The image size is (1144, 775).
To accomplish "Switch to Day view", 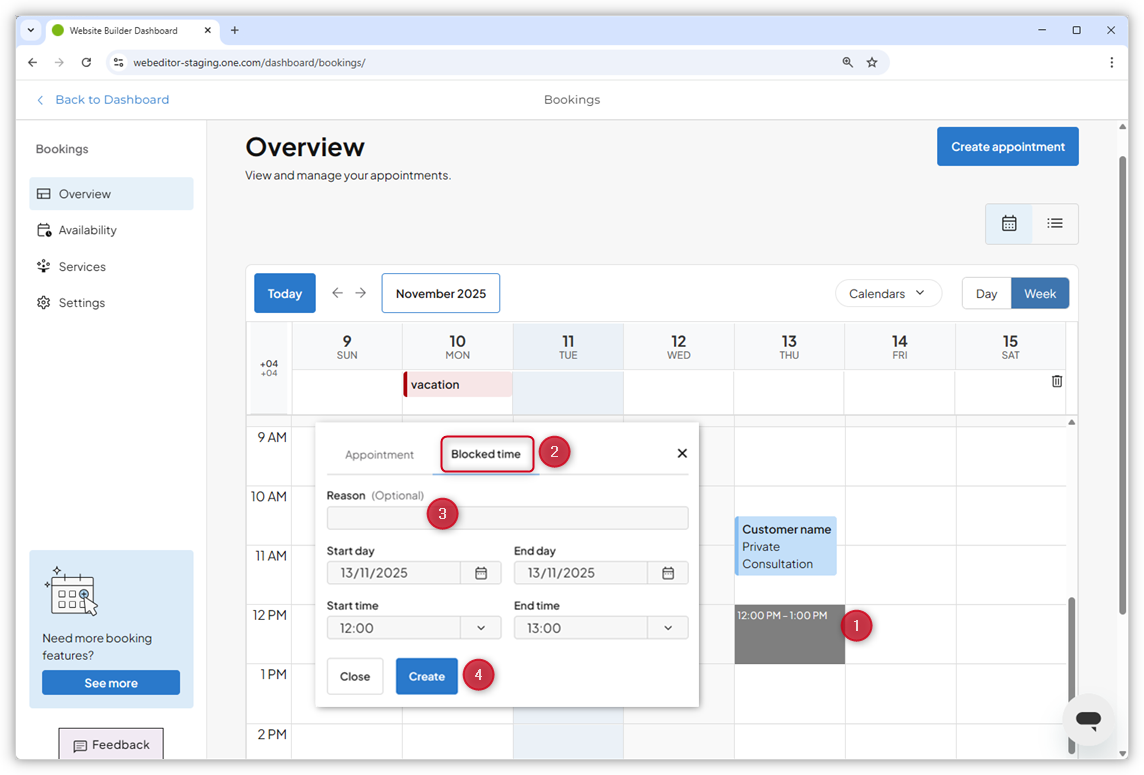I will 986,293.
